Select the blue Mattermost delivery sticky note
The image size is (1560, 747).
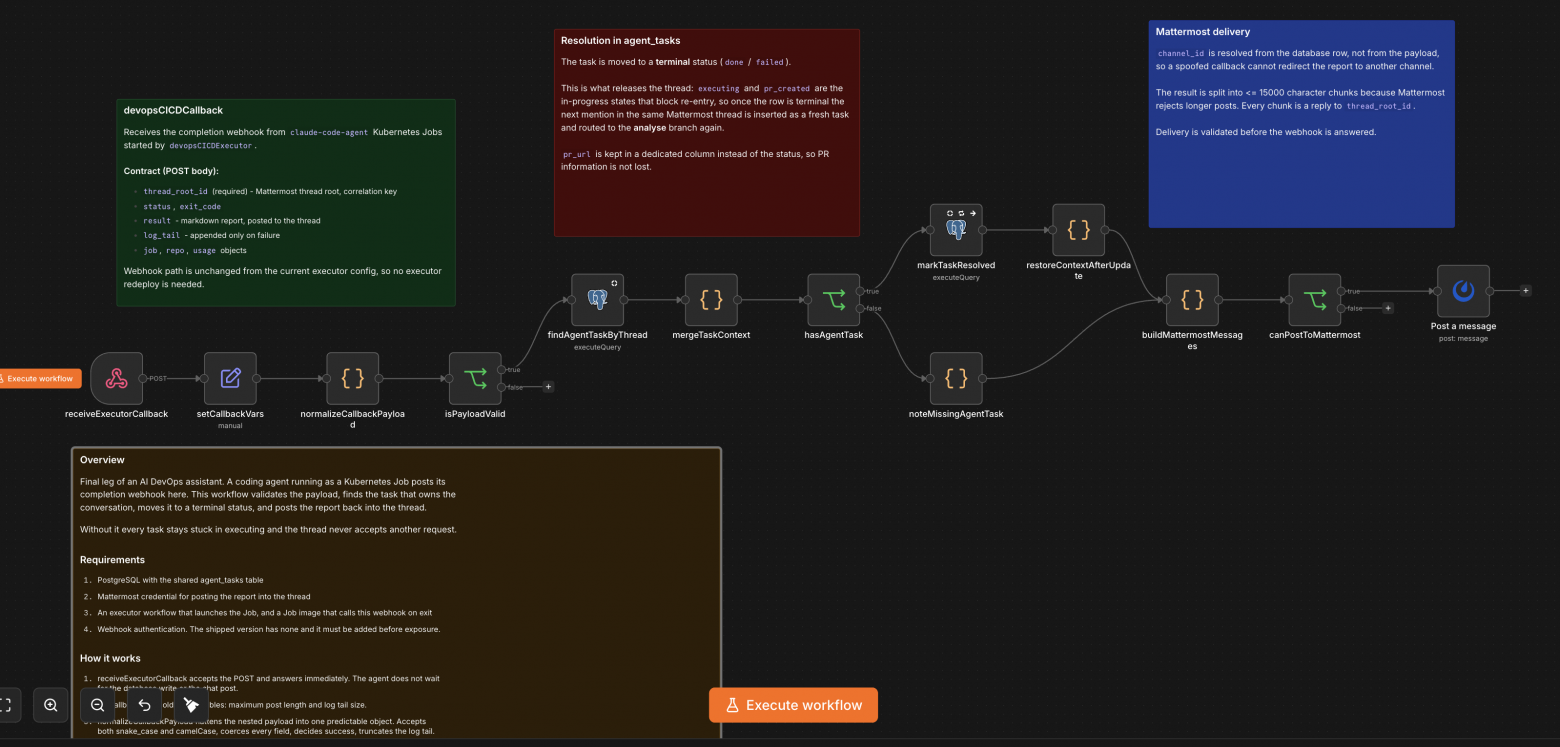coord(1301,124)
